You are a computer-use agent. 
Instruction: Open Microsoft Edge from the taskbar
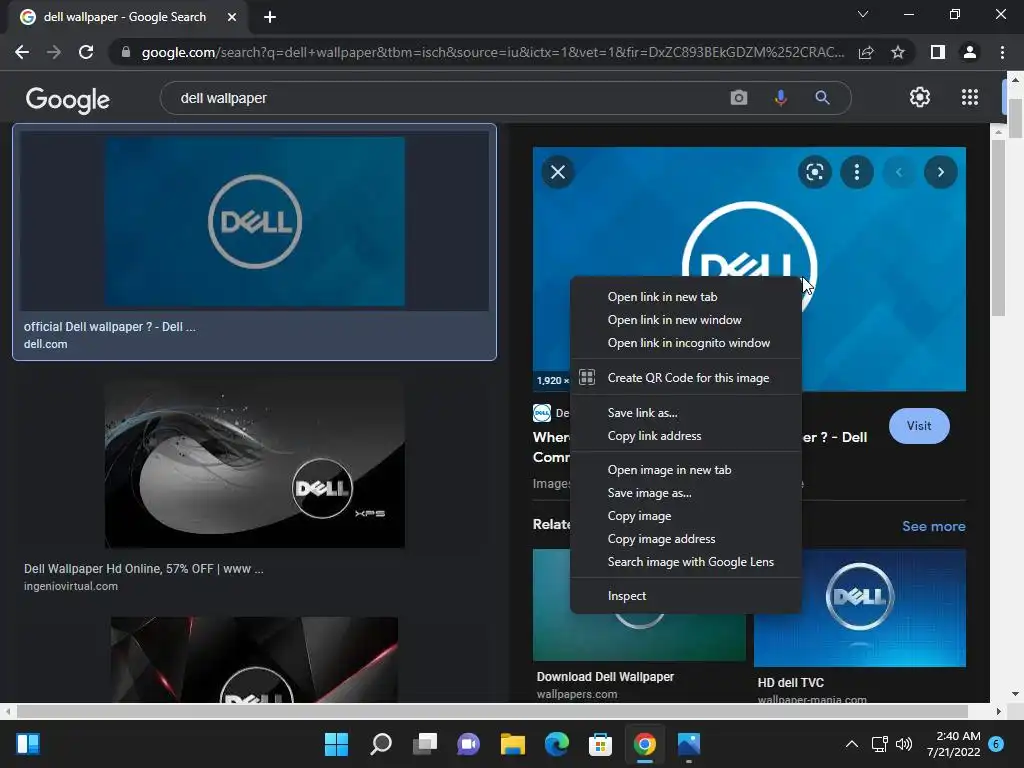point(556,744)
